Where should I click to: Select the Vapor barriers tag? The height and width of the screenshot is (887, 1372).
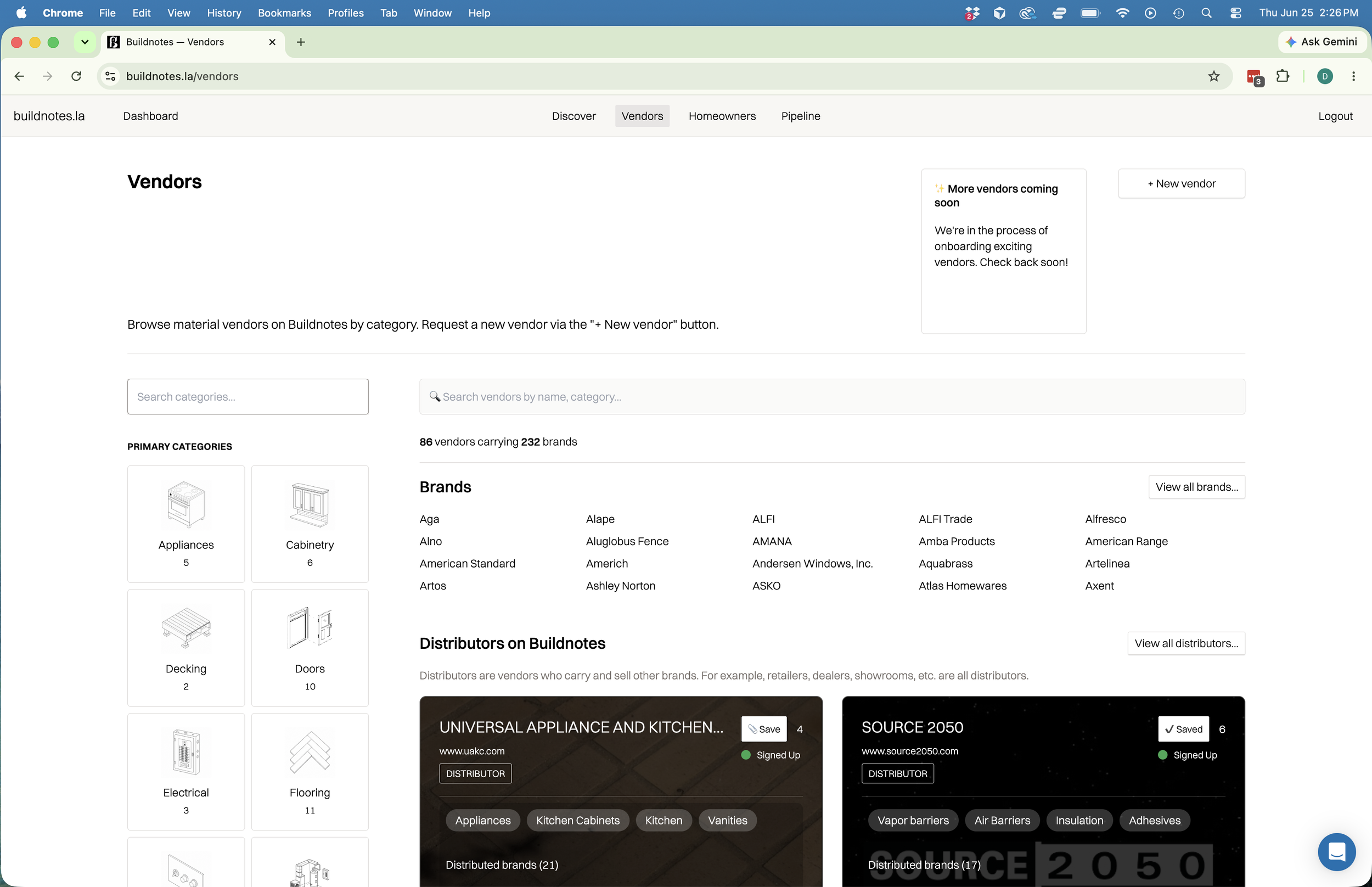[x=913, y=820]
